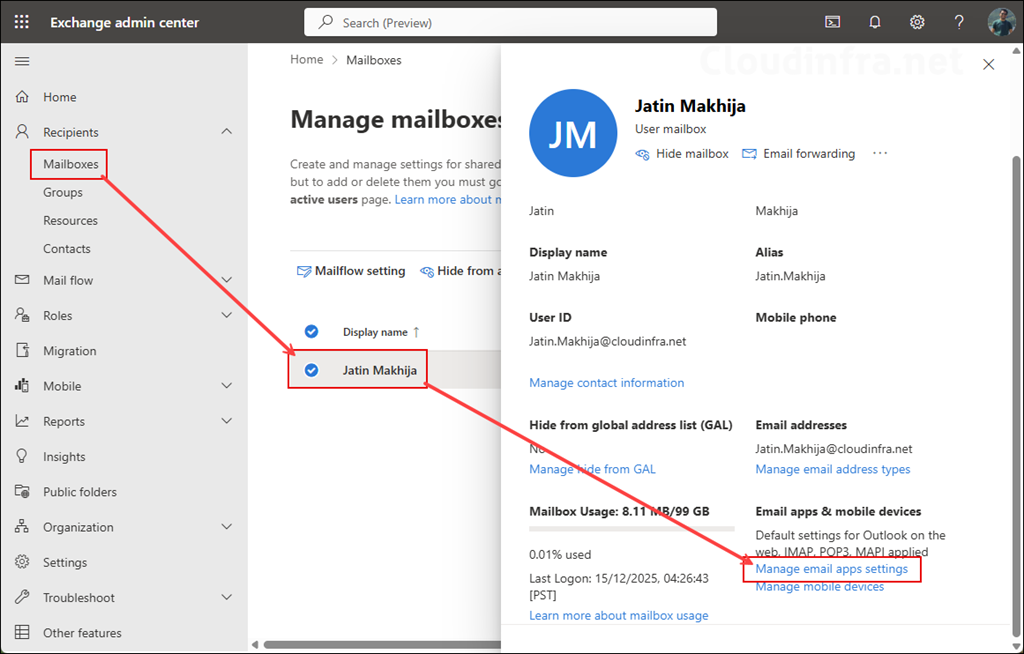Deselect the checkbox beside Jatin Makhija

click(312, 369)
